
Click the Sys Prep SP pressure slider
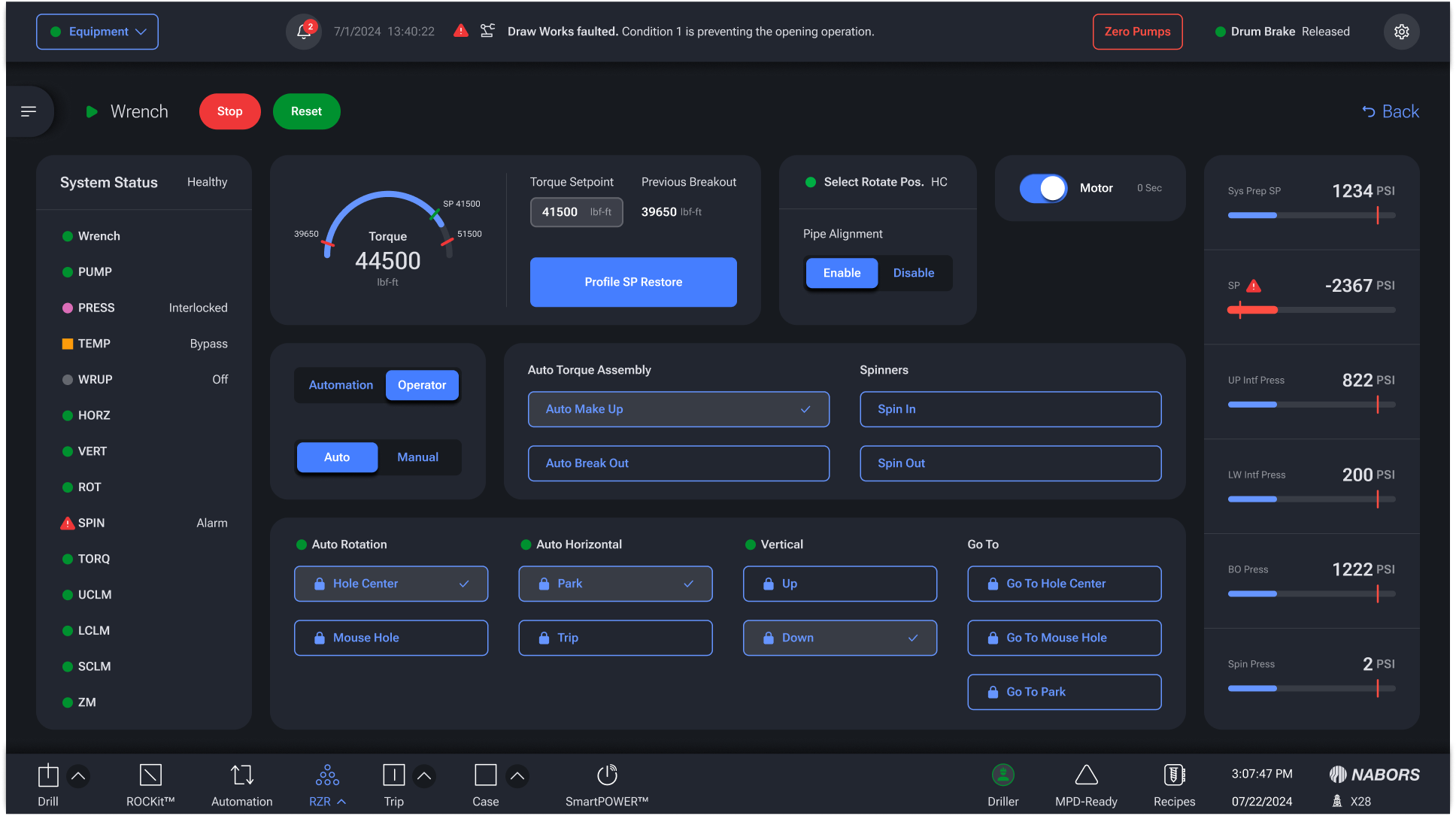pos(1311,216)
